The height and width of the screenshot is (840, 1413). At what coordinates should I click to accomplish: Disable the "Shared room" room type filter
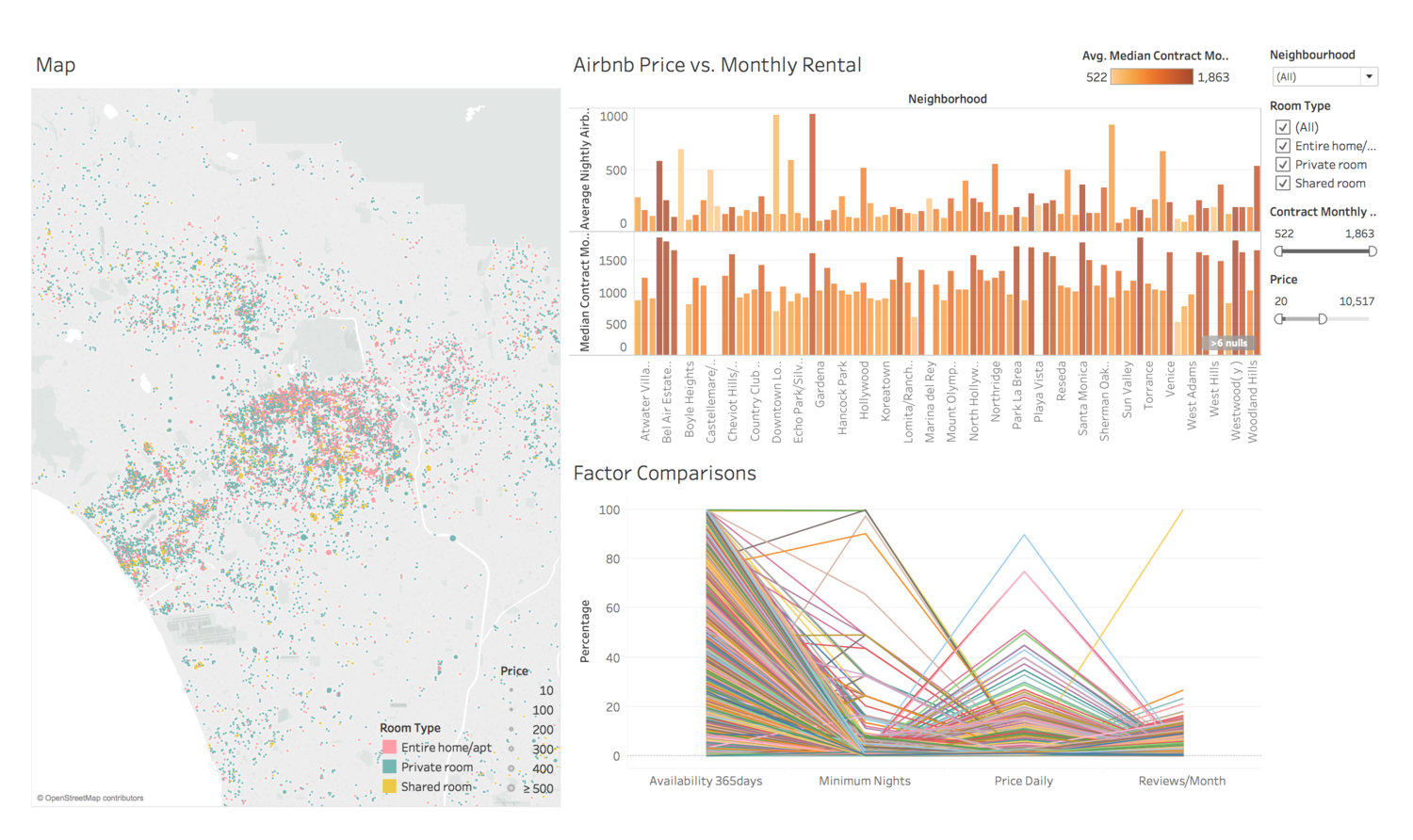click(x=1283, y=183)
